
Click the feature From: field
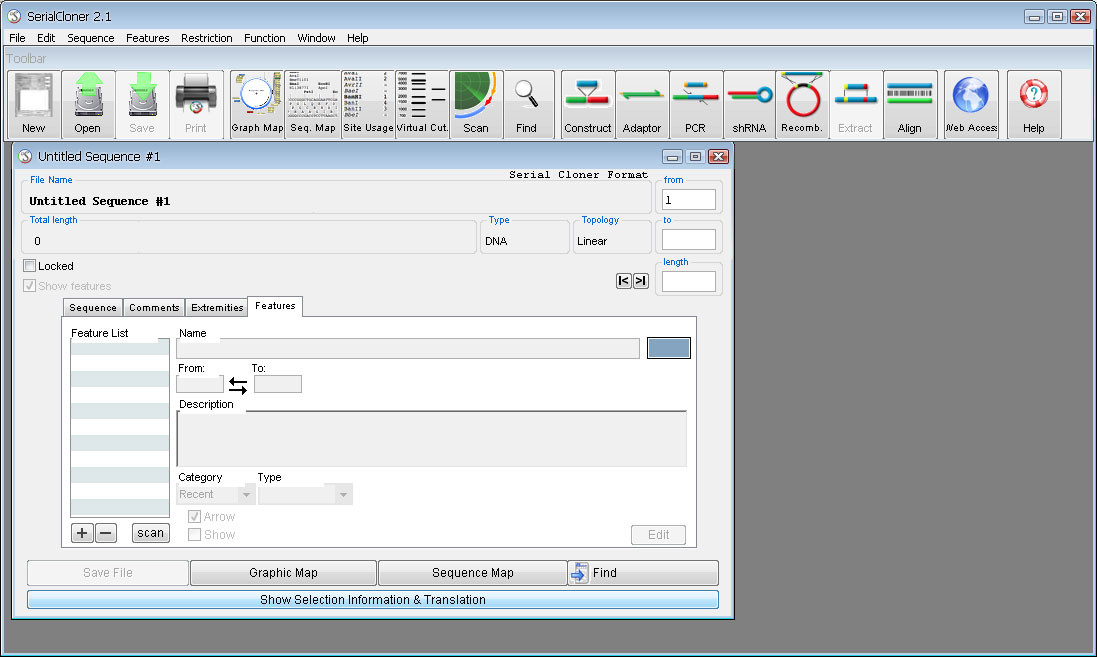tap(200, 384)
